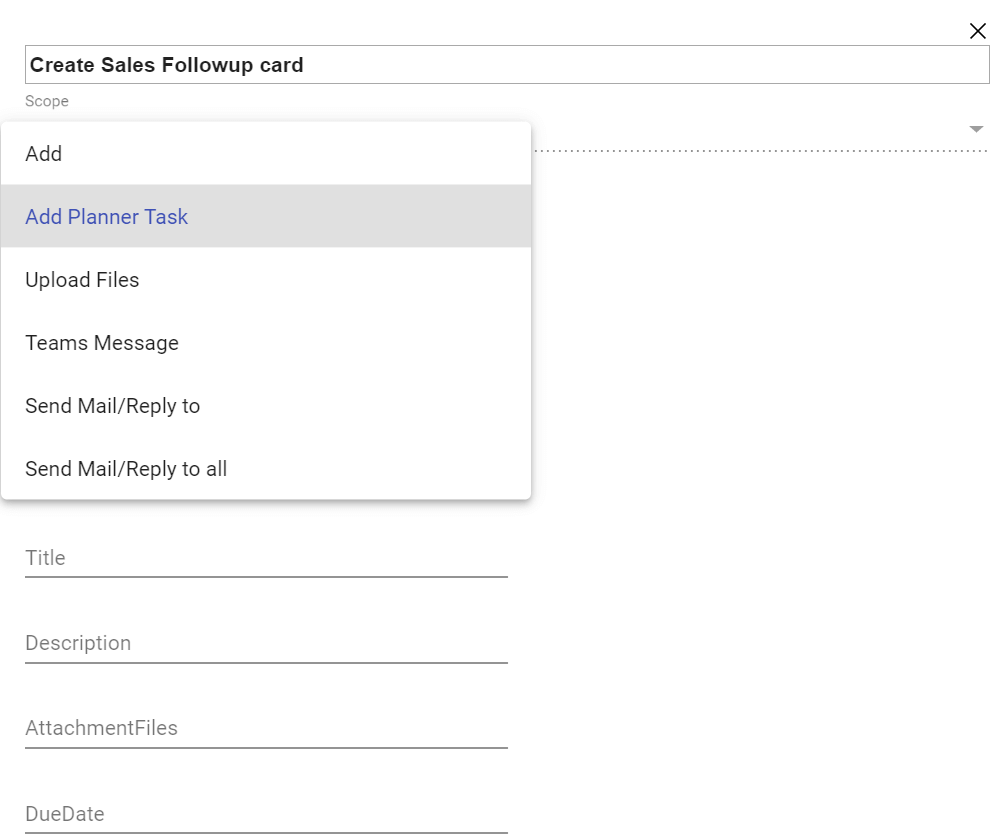Close the card dialog with the X icon
This screenshot has height=840, width=997.
click(x=978, y=31)
